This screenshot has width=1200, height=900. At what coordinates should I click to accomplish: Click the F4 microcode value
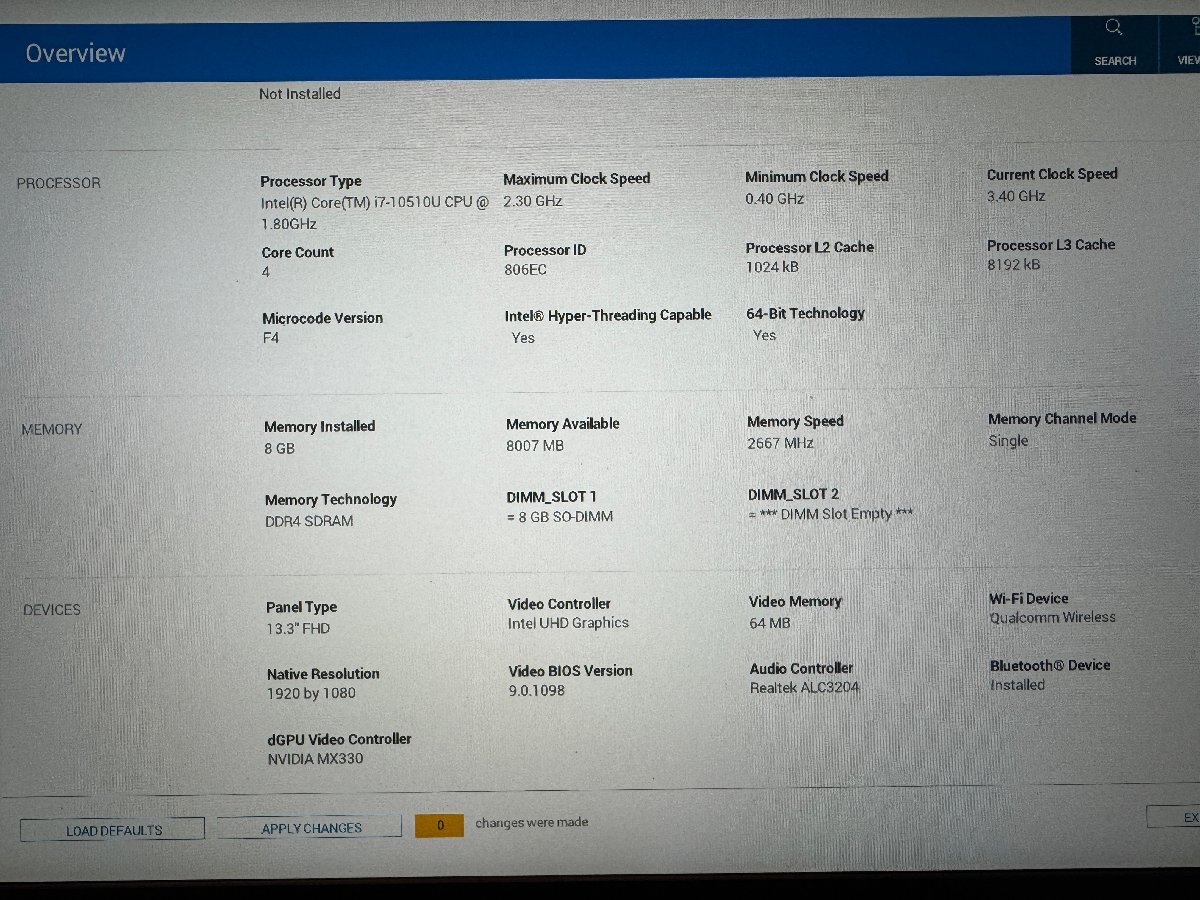pyautogui.click(x=271, y=338)
